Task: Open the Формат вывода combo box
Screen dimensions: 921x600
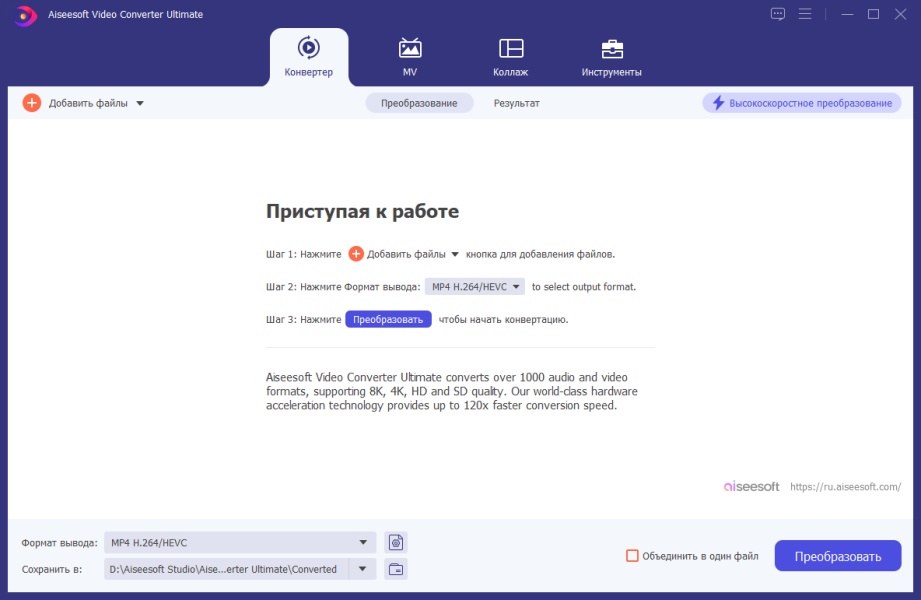Action: point(240,542)
